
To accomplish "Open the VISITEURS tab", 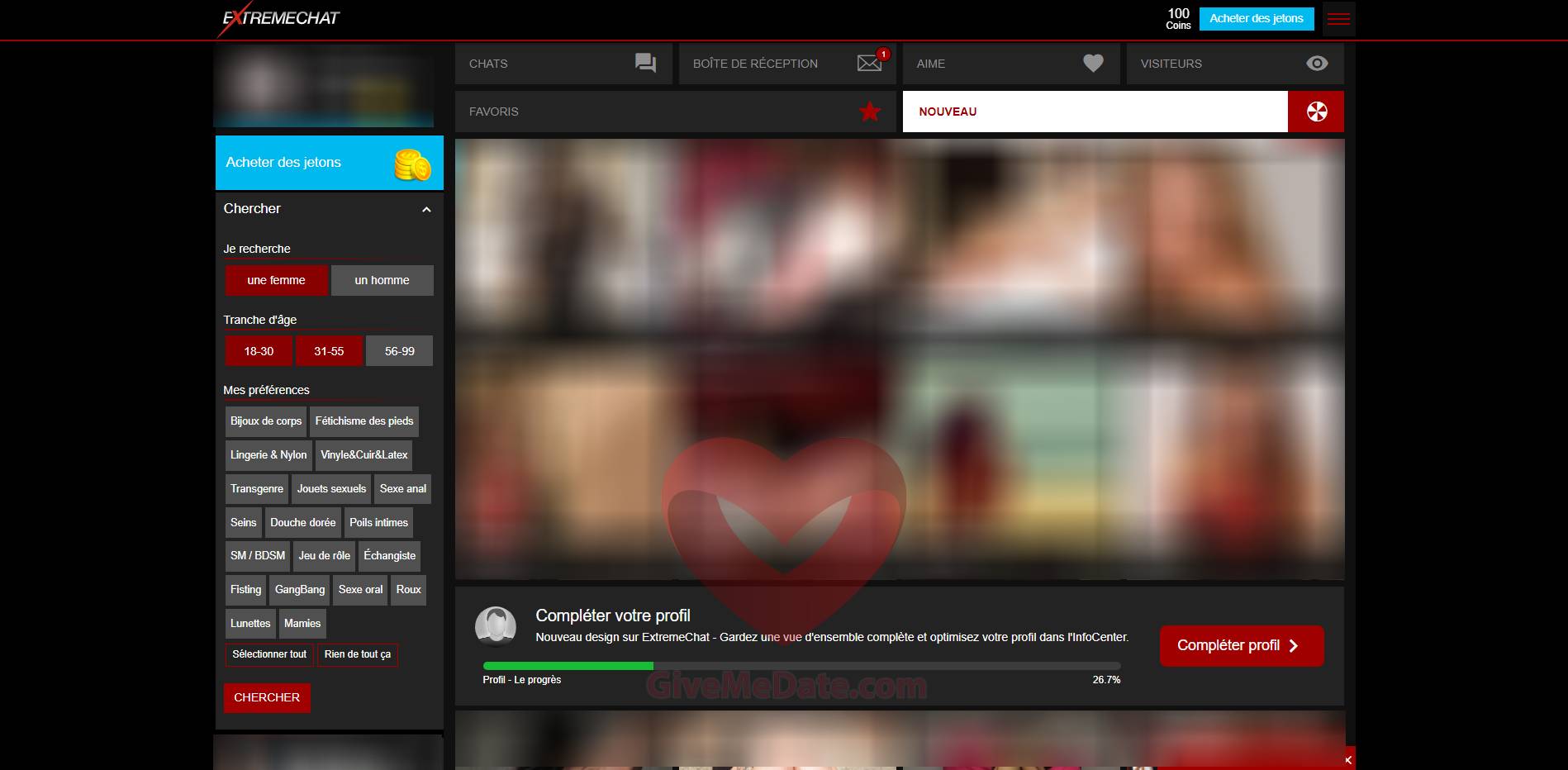I will click(1235, 64).
